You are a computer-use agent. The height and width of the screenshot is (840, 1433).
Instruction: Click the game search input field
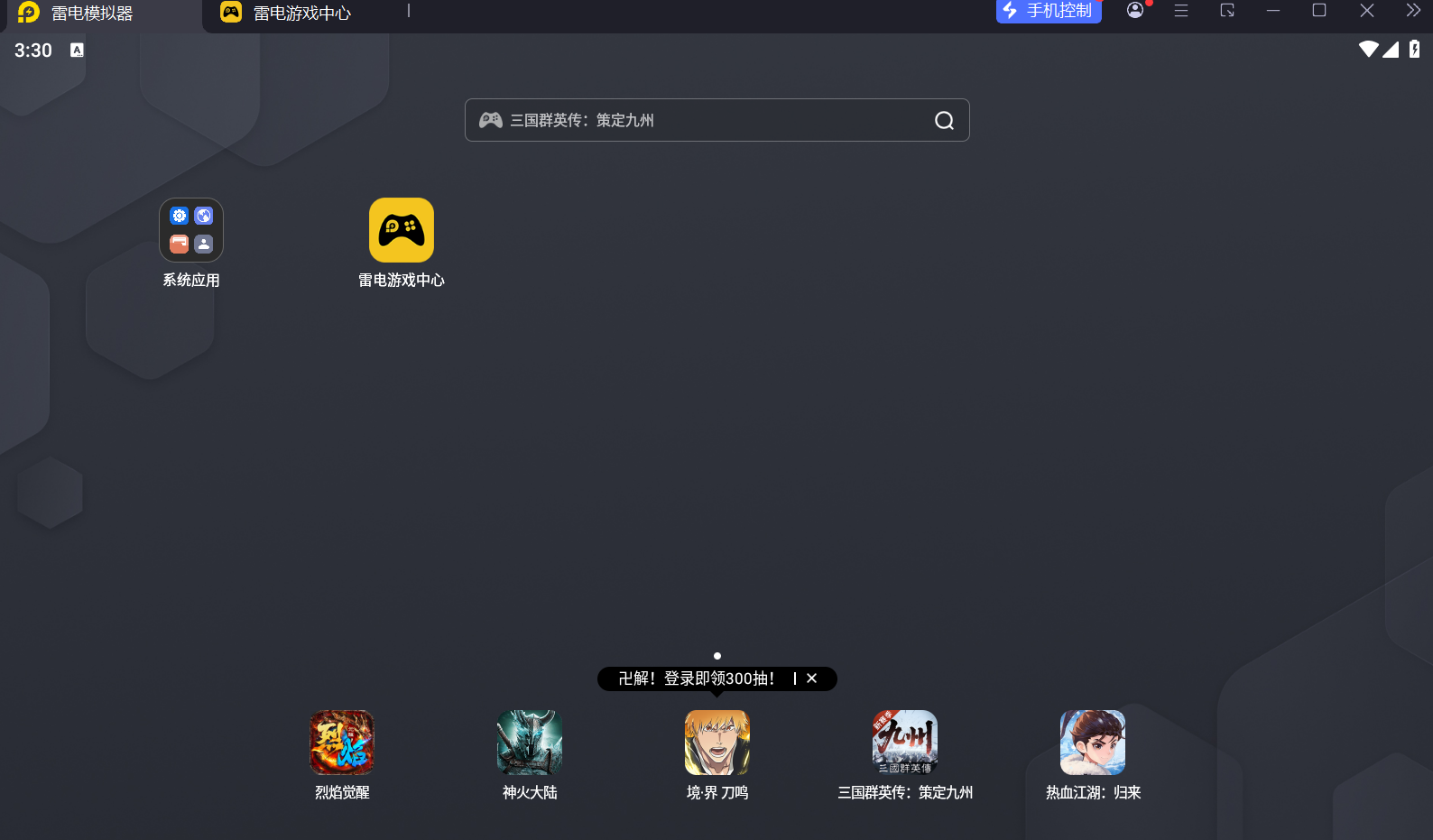pos(704,121)
